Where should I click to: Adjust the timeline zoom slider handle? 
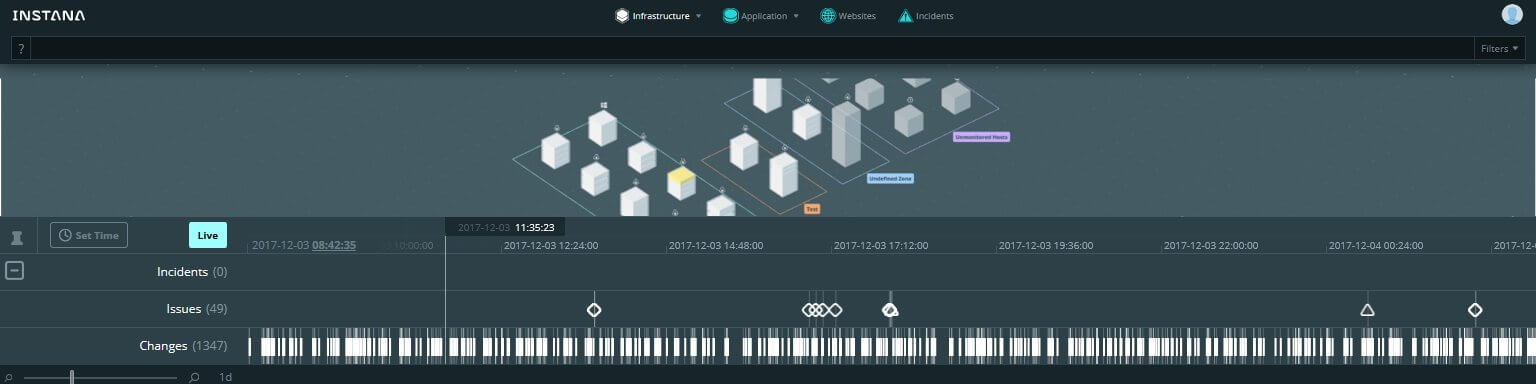(x=72, y=377)
